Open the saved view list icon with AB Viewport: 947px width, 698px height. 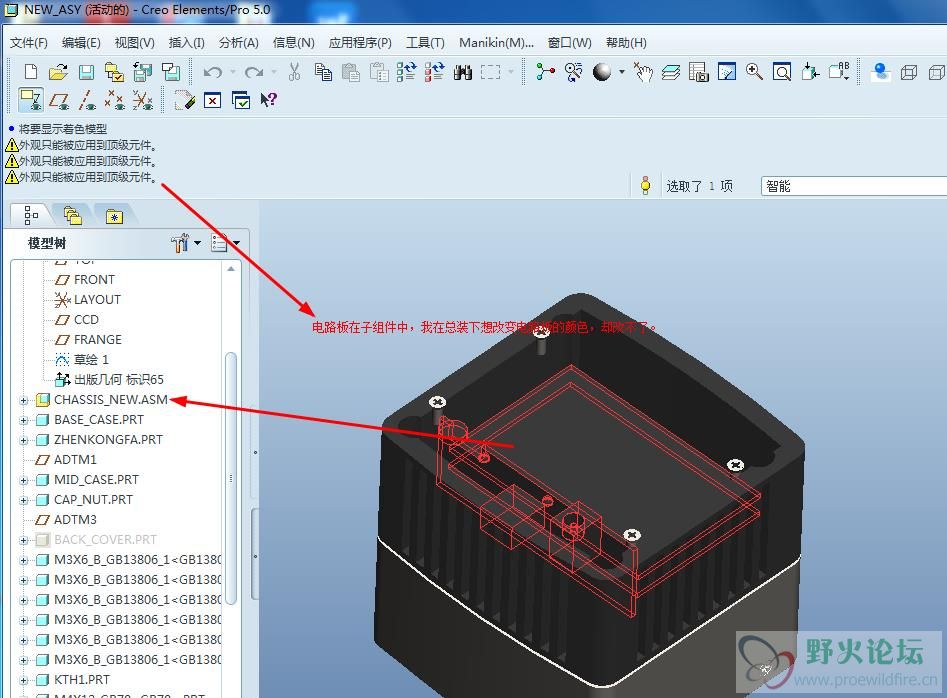coord(839,72)
